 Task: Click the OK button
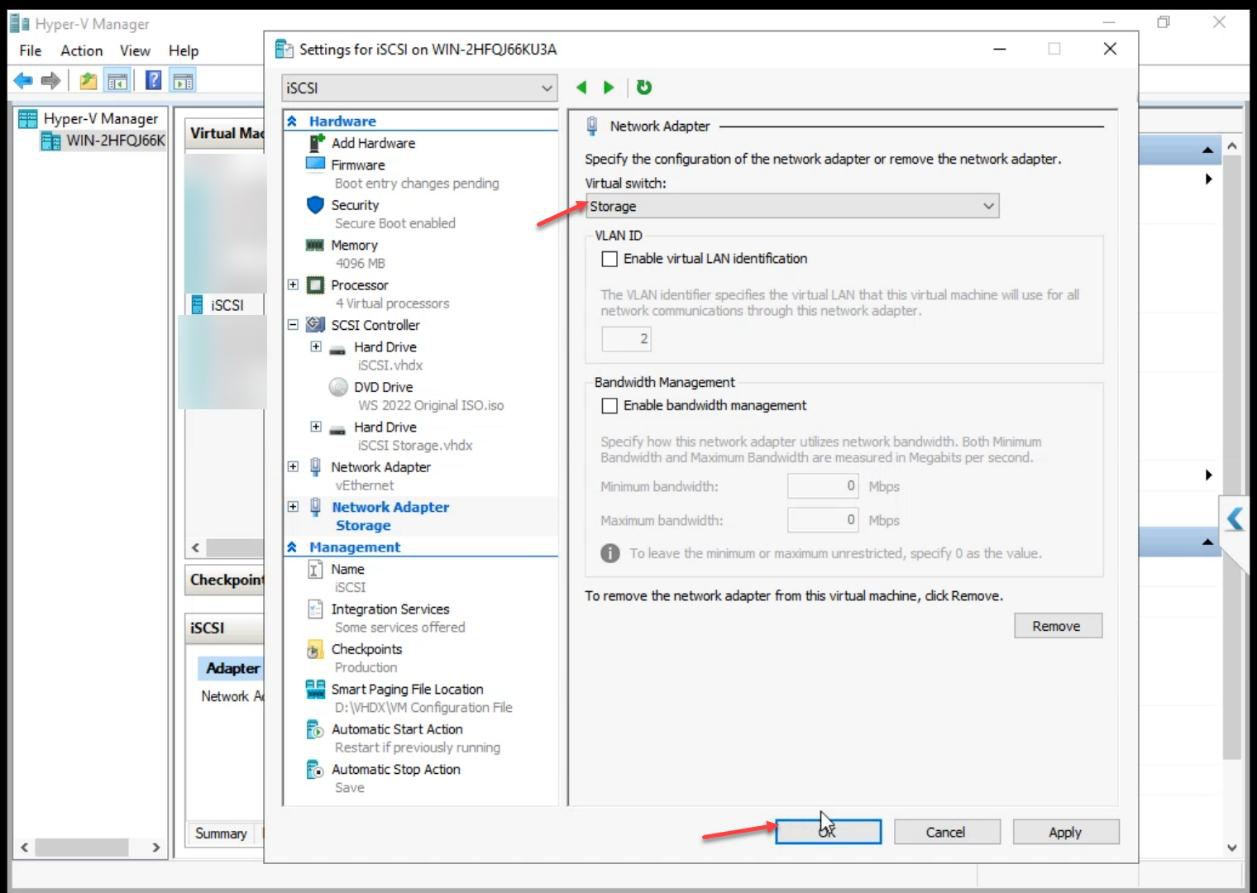[x=828, y=832]
